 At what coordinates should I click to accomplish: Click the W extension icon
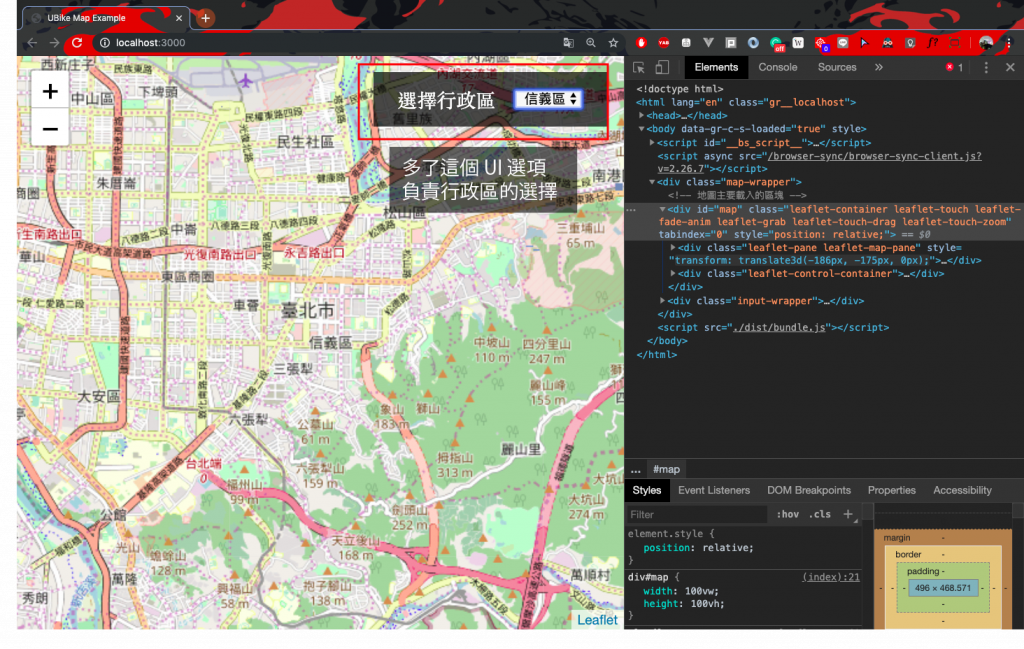(x=798, y=42)
